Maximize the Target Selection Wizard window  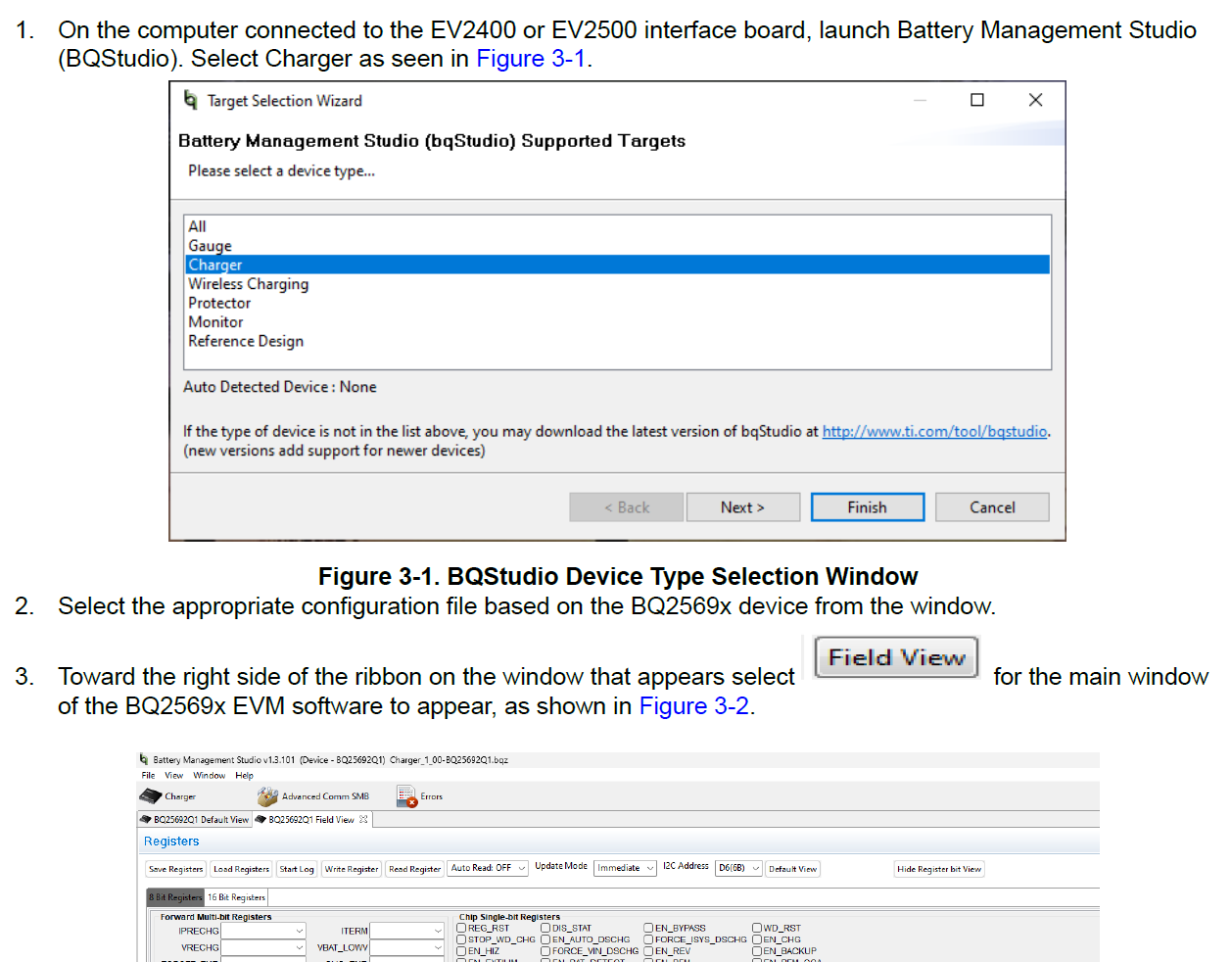click(977, 100)
